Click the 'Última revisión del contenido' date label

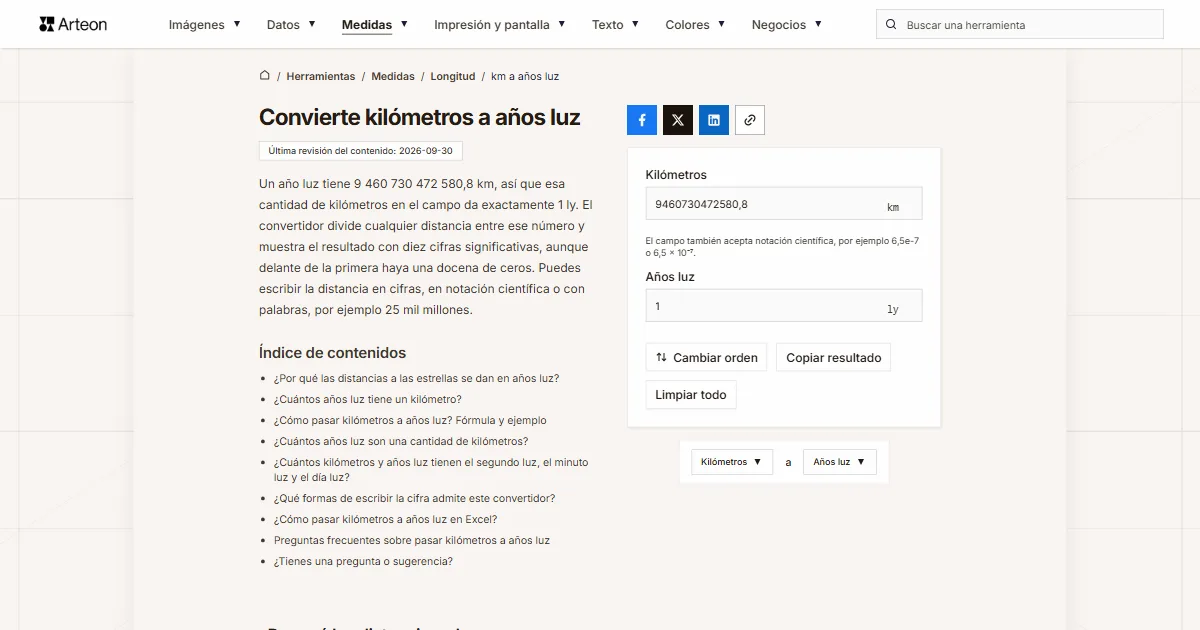pos(360,151)
